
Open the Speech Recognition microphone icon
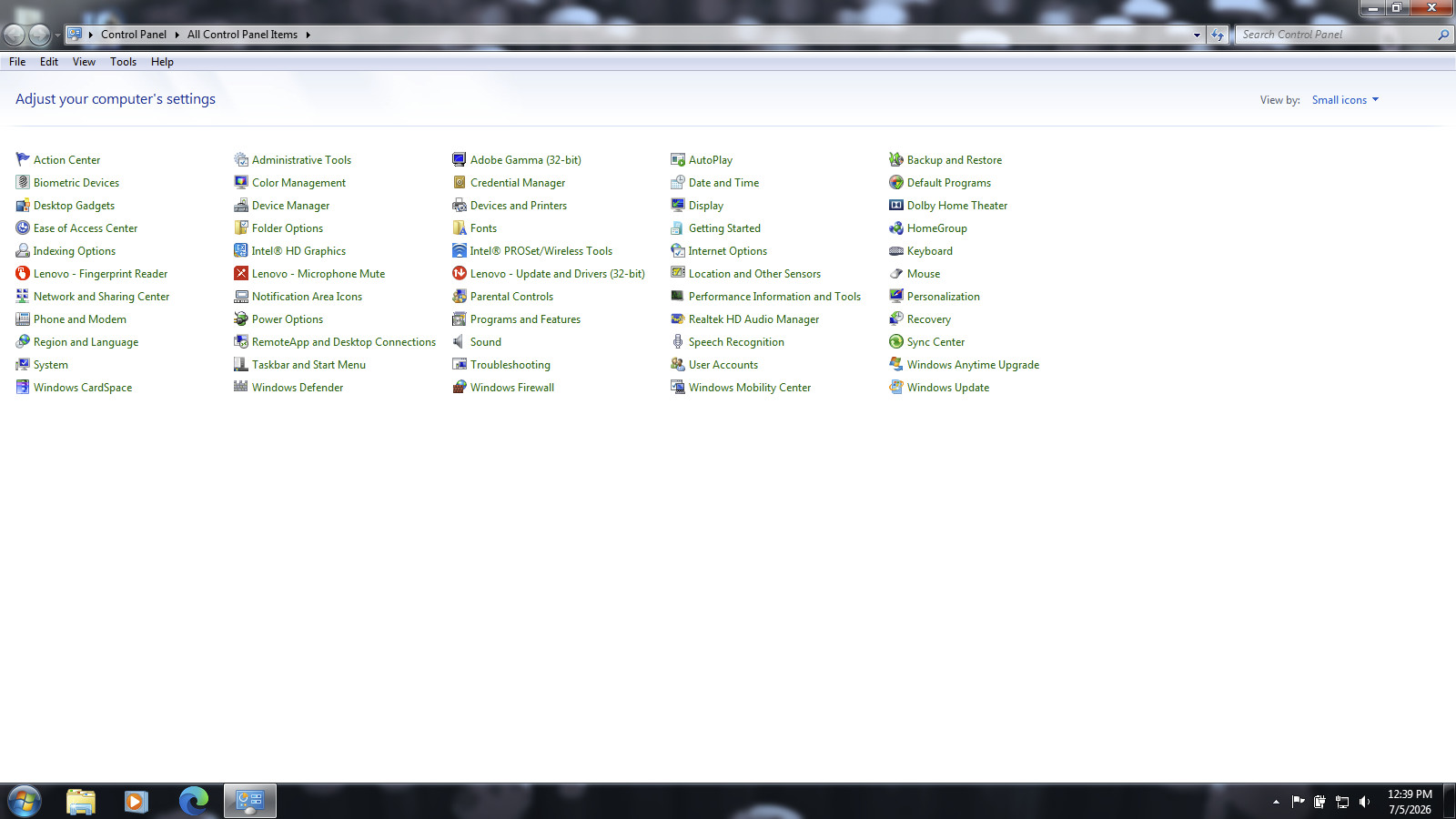[678, 341]
